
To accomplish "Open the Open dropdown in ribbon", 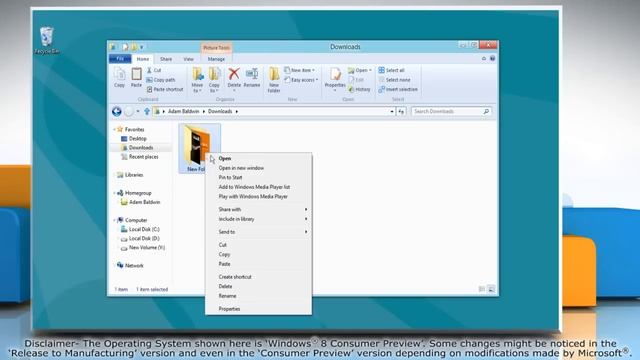I will pyautogui.click(x=360, y=70).
